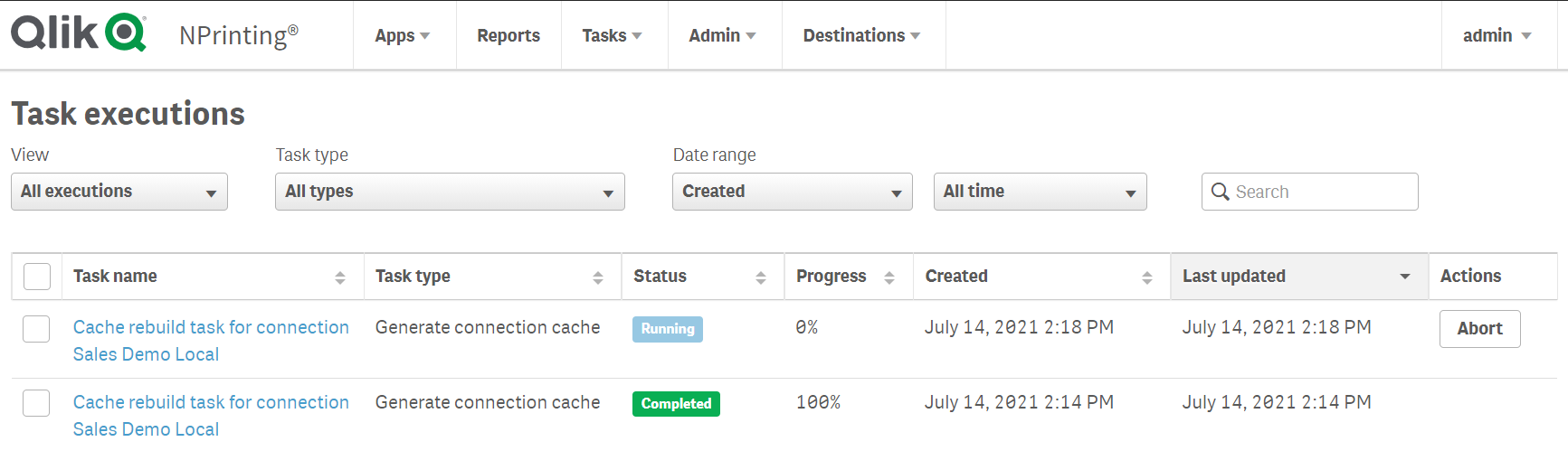The image size is (1568, 451).
Task: Sort by Progress column arrows
Action: point(889,277)
